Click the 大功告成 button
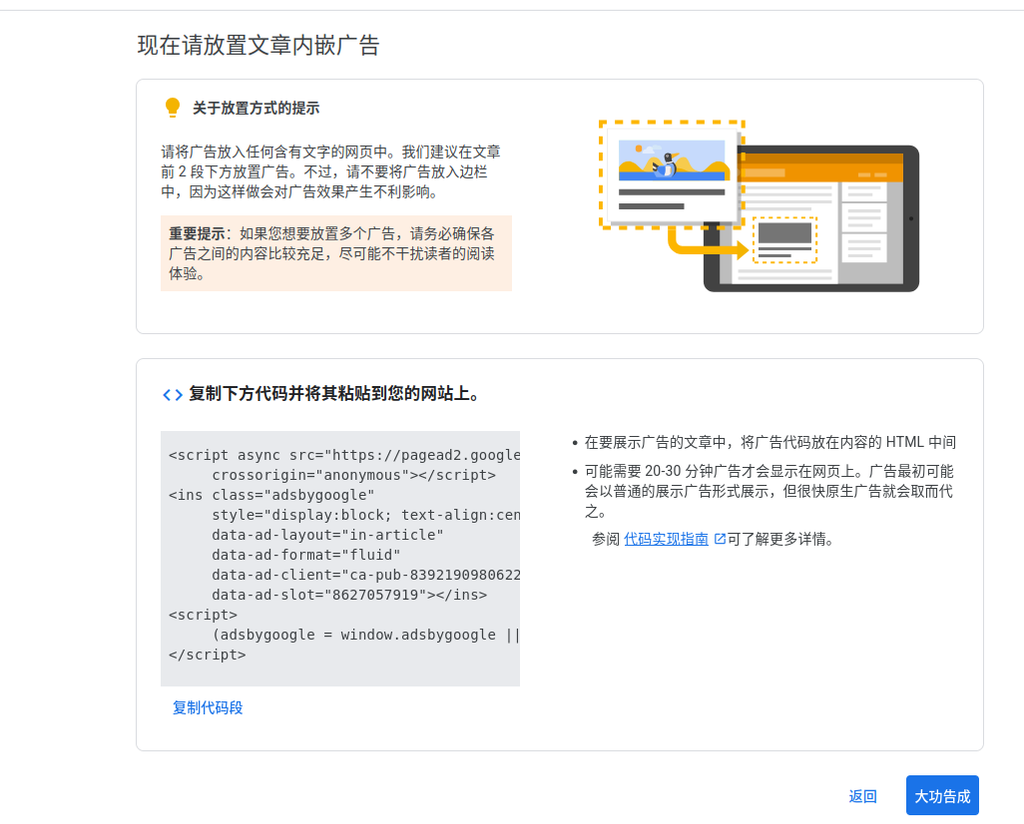This screenshot has height=824, width=1024. tap(942, 795)
